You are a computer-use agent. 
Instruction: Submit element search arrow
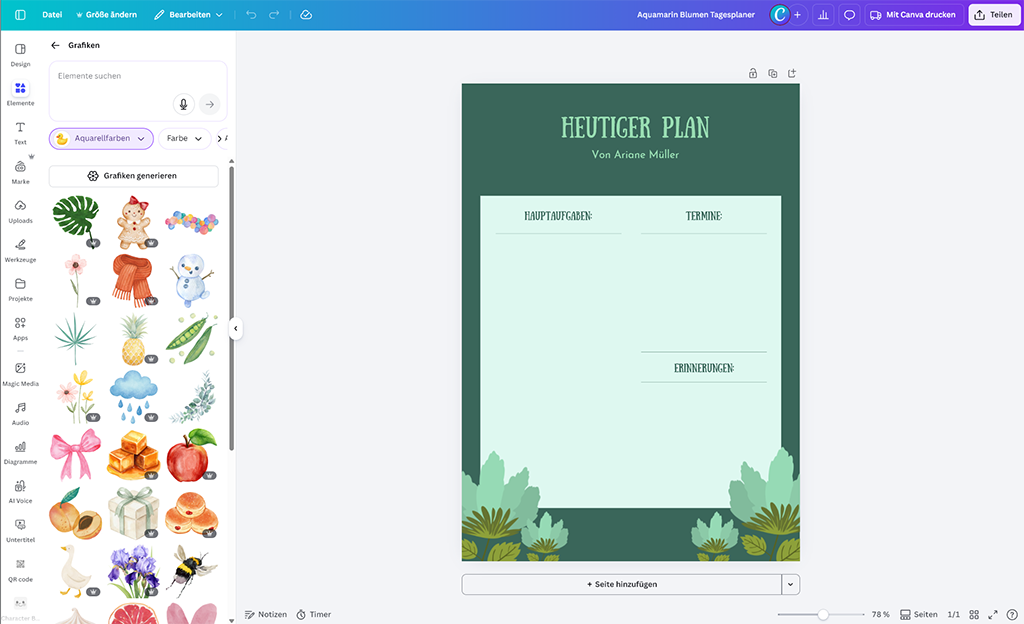[x=210, y=104]
